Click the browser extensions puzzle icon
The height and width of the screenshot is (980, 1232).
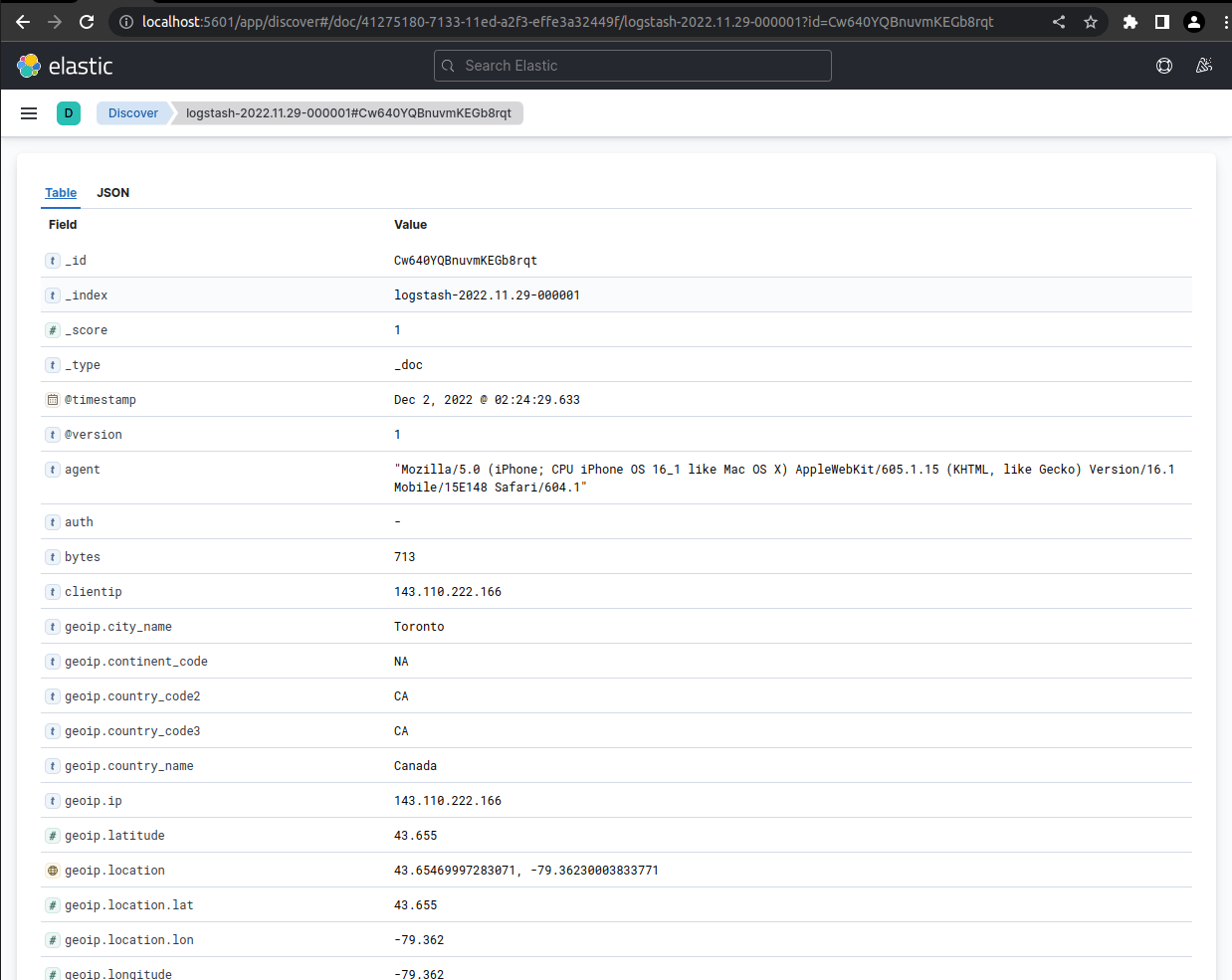tap(1129, 21)
